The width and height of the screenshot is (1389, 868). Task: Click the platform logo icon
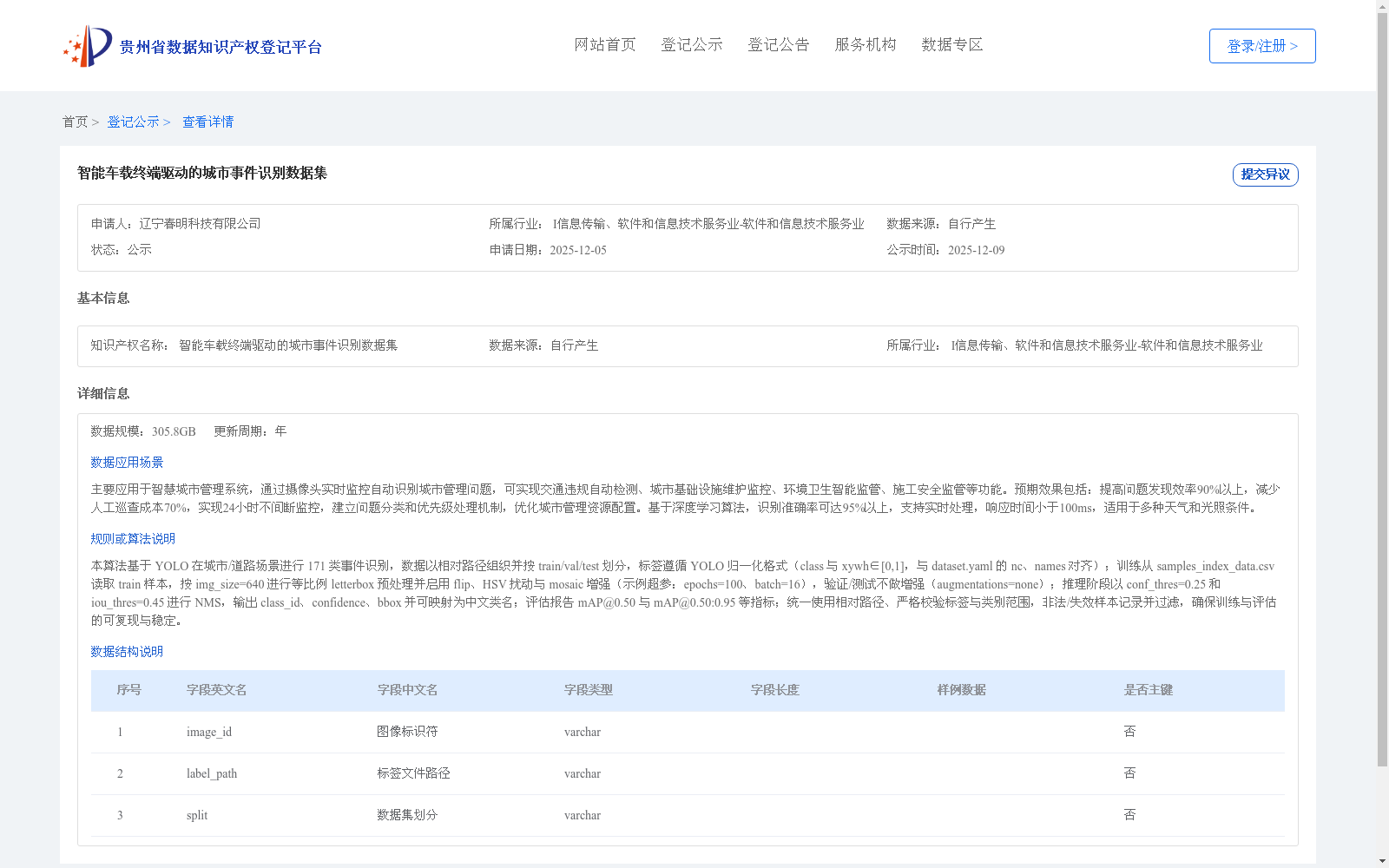point(88,46)
